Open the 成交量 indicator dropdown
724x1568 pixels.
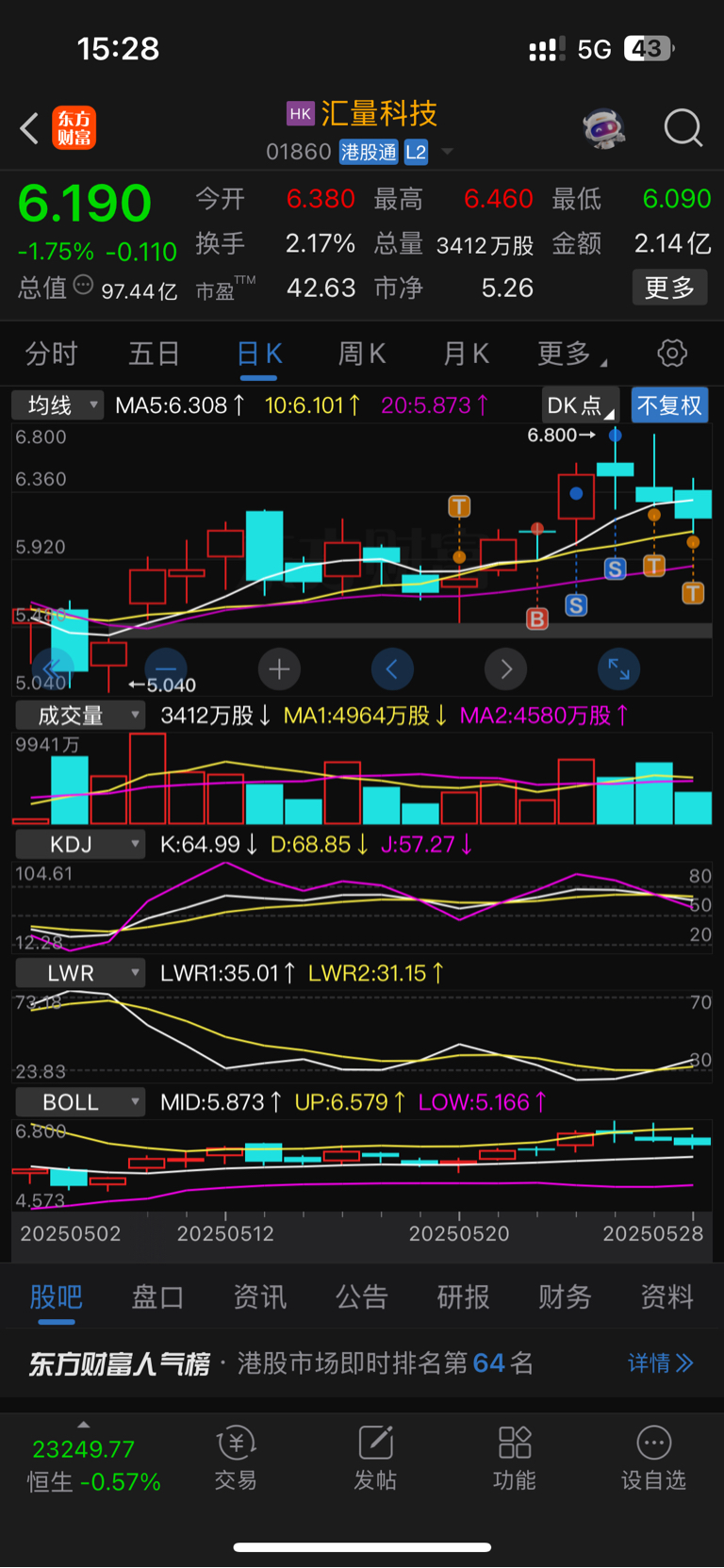click(x=79, y=716)
